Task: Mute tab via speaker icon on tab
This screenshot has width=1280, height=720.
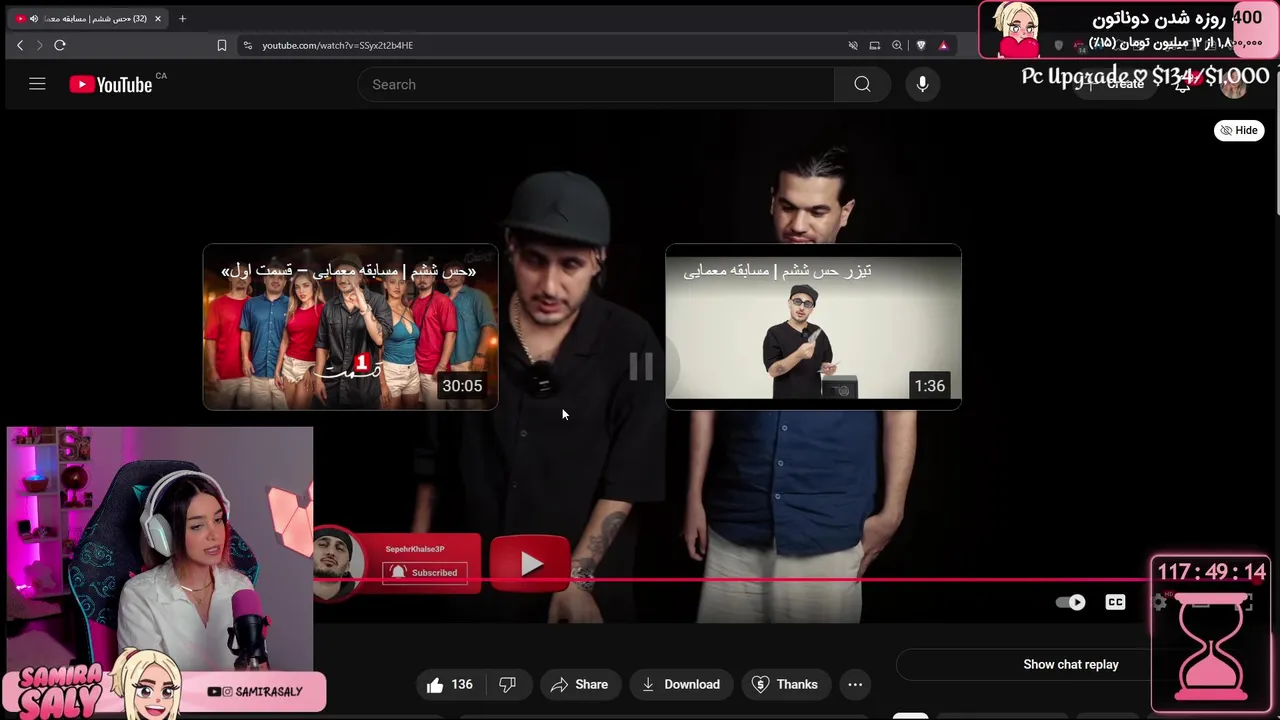Action: click(34, 18)
